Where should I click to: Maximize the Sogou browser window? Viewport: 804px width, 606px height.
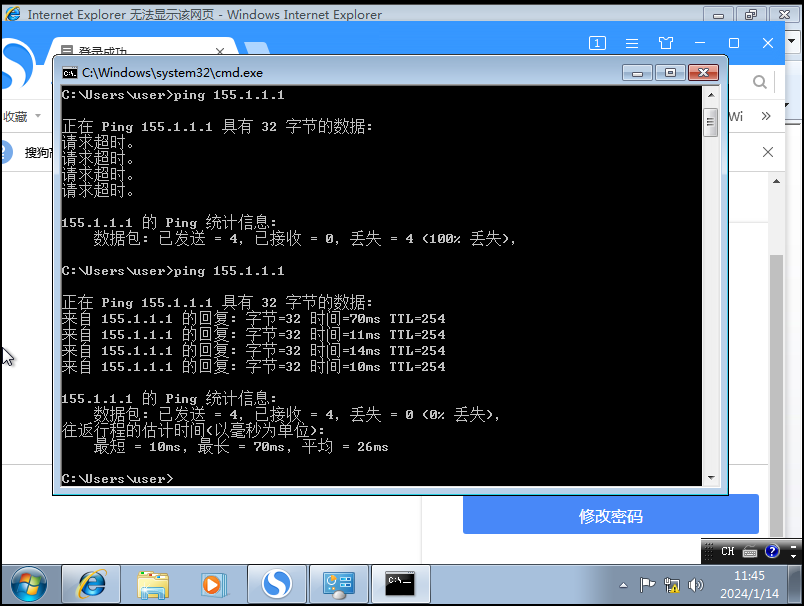click(x=734, y=43)
